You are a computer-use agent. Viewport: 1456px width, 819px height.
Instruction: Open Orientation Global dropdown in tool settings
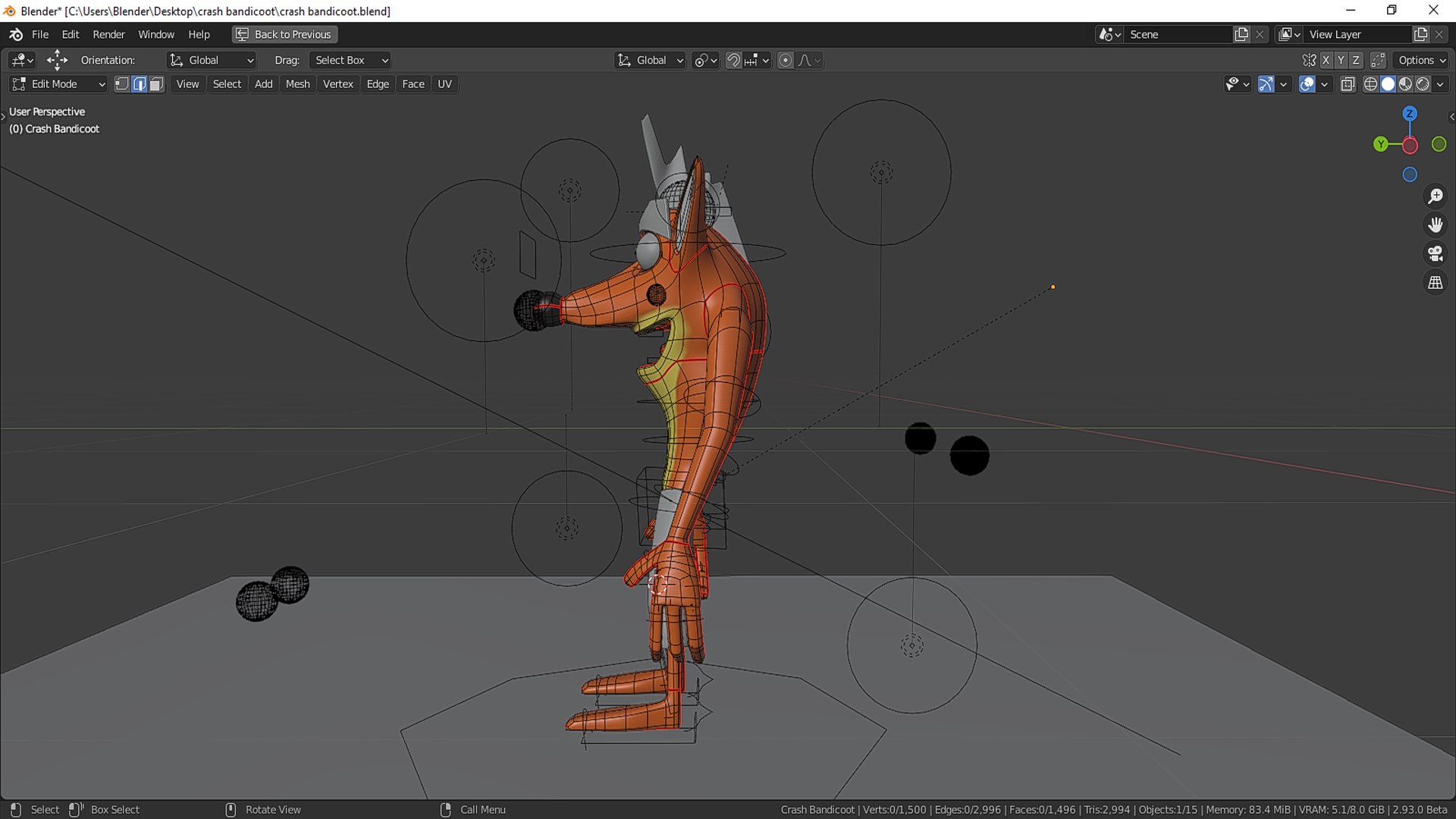pyautogui.click(x=212, y=60)
